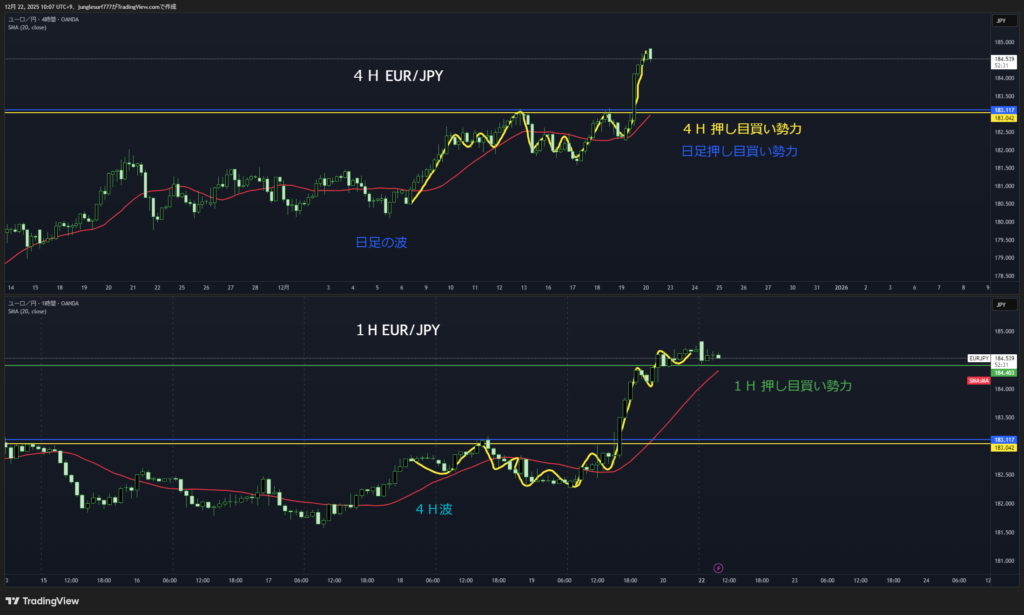Click the 4時間 OANDA symbol legend in upper chart

tap(42, 20)
